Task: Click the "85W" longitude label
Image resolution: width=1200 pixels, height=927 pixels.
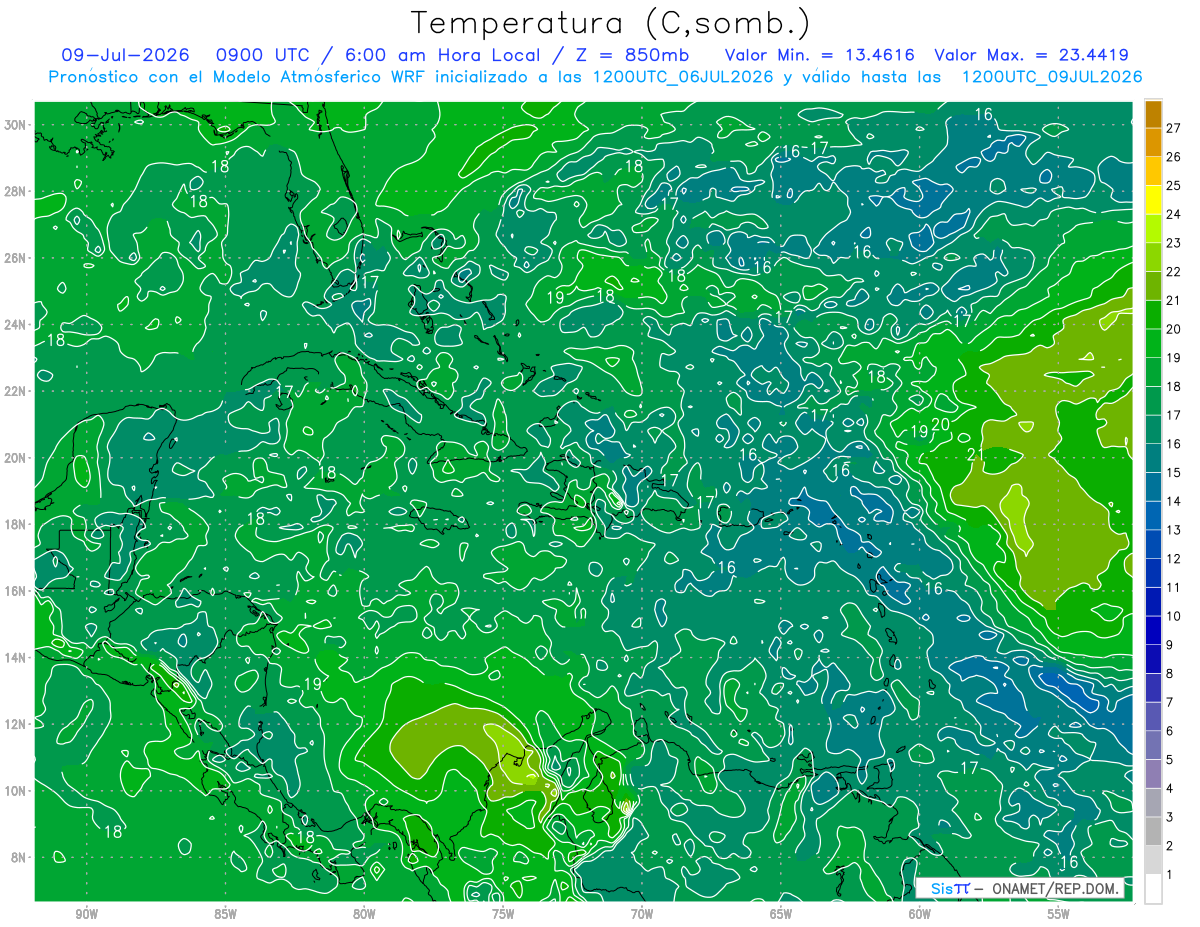Action: point(226,914)
